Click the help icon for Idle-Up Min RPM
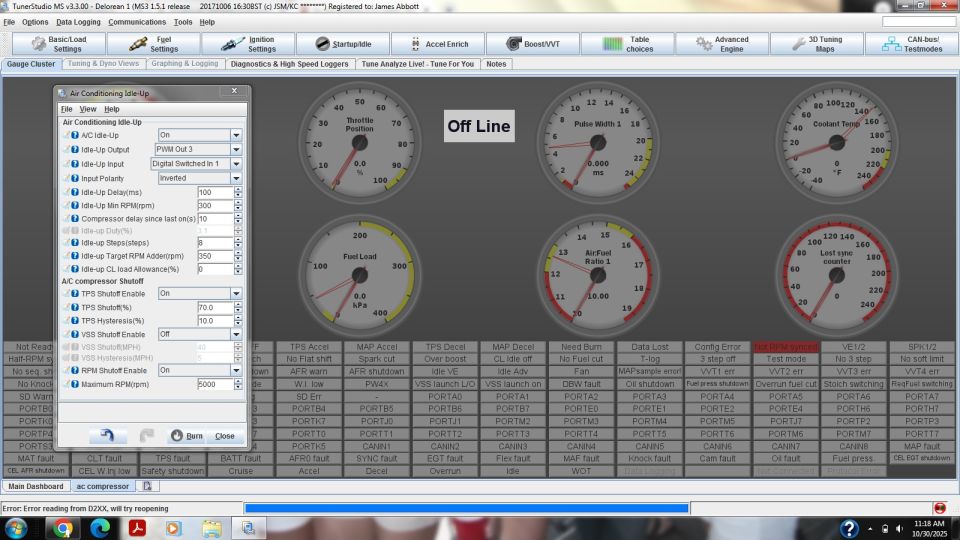Viewport: 960px width, 540px height. click(x=75, y=206)
